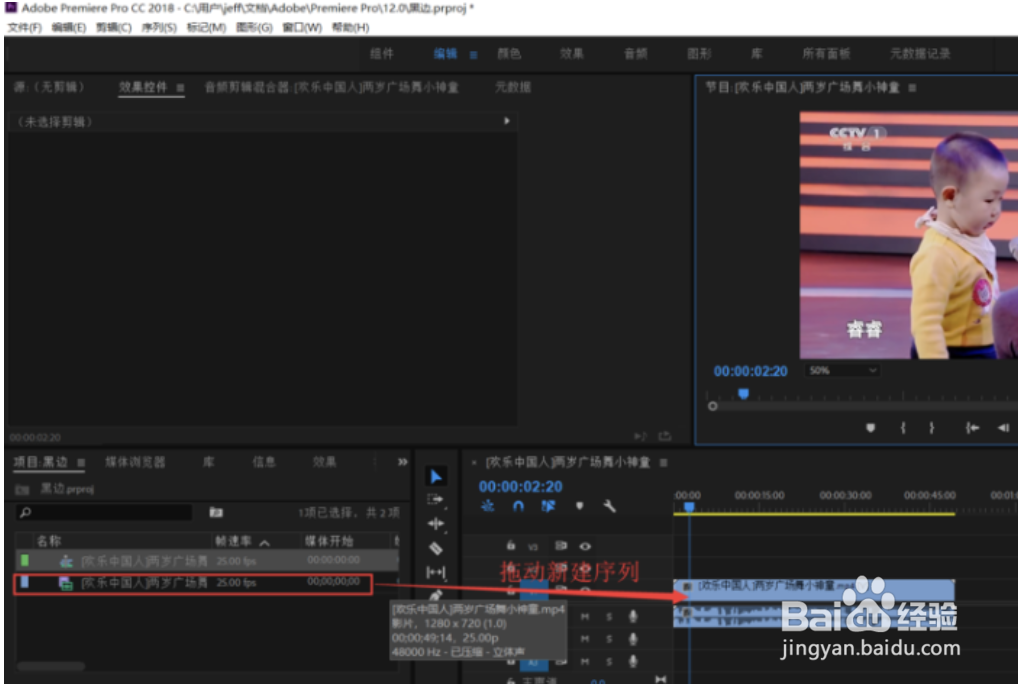Switch to 媒体浏览器 tab
The height and width of the screenshot is (684, 1018).
pyautogui.click(x=135, y=462)
